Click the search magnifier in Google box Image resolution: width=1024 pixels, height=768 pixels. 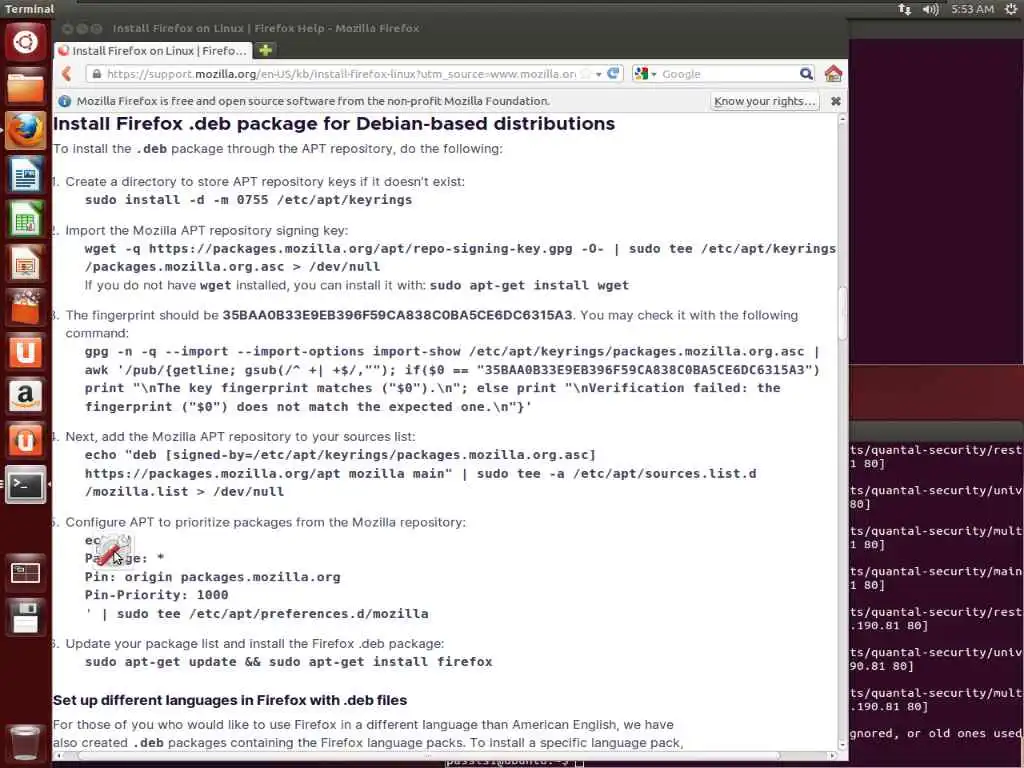pos(807,74)
